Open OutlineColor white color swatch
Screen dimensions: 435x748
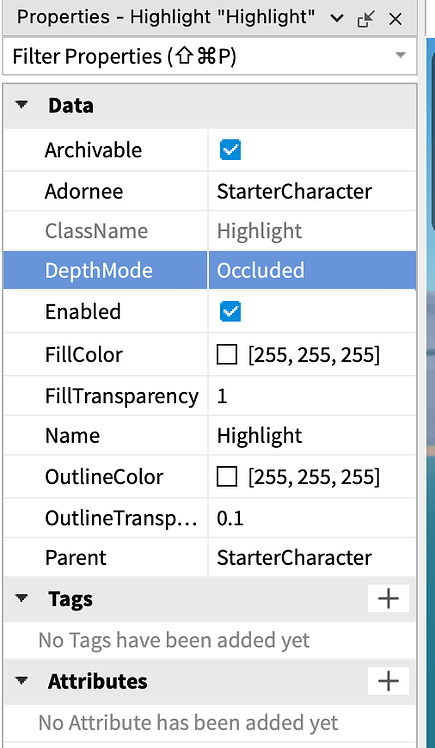click(227, 477)
